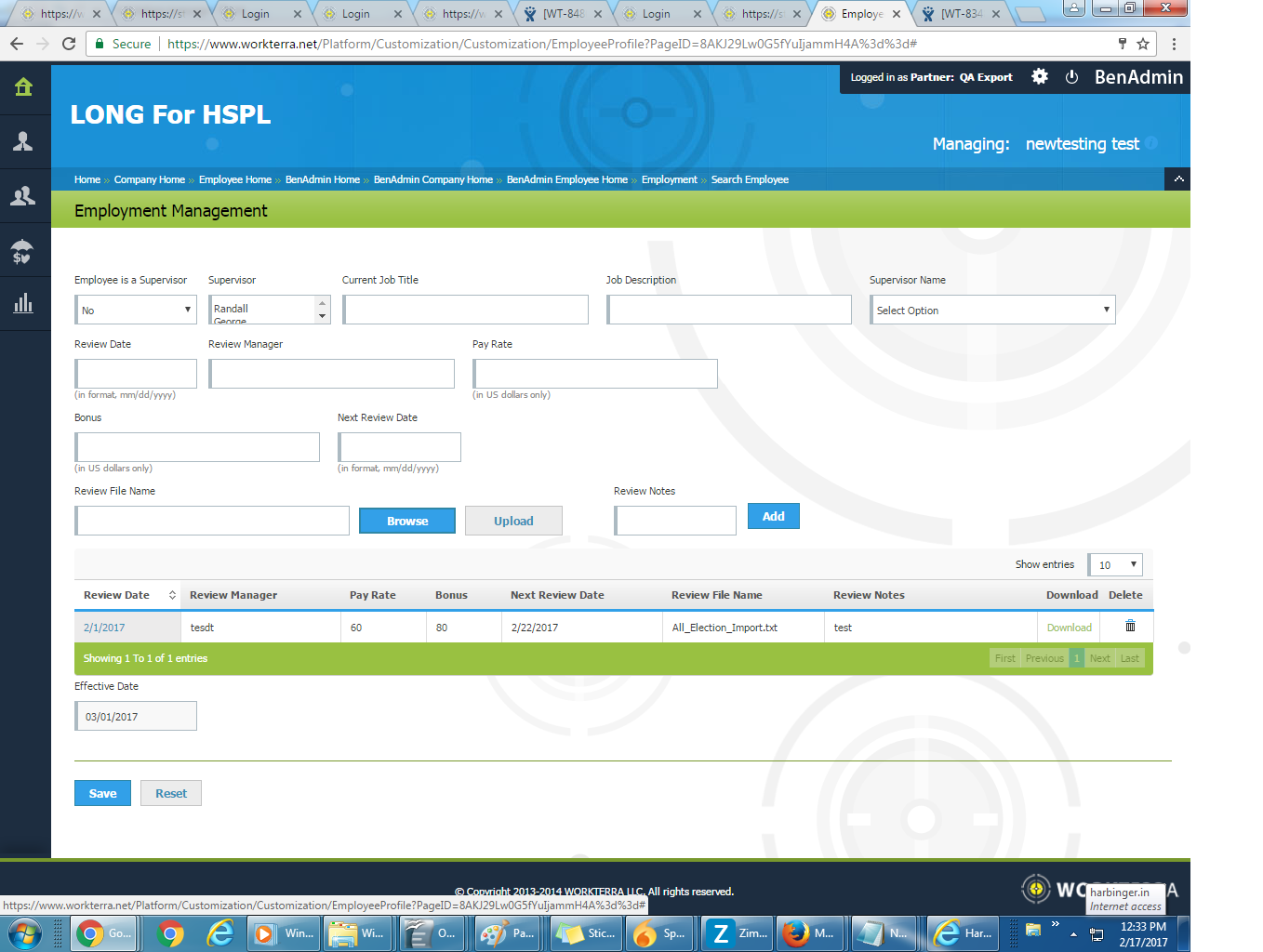The width and height of the screenshot is (1263, 952).
Task: Open the Show entries count dropdown
Action: click(1115, 564)
